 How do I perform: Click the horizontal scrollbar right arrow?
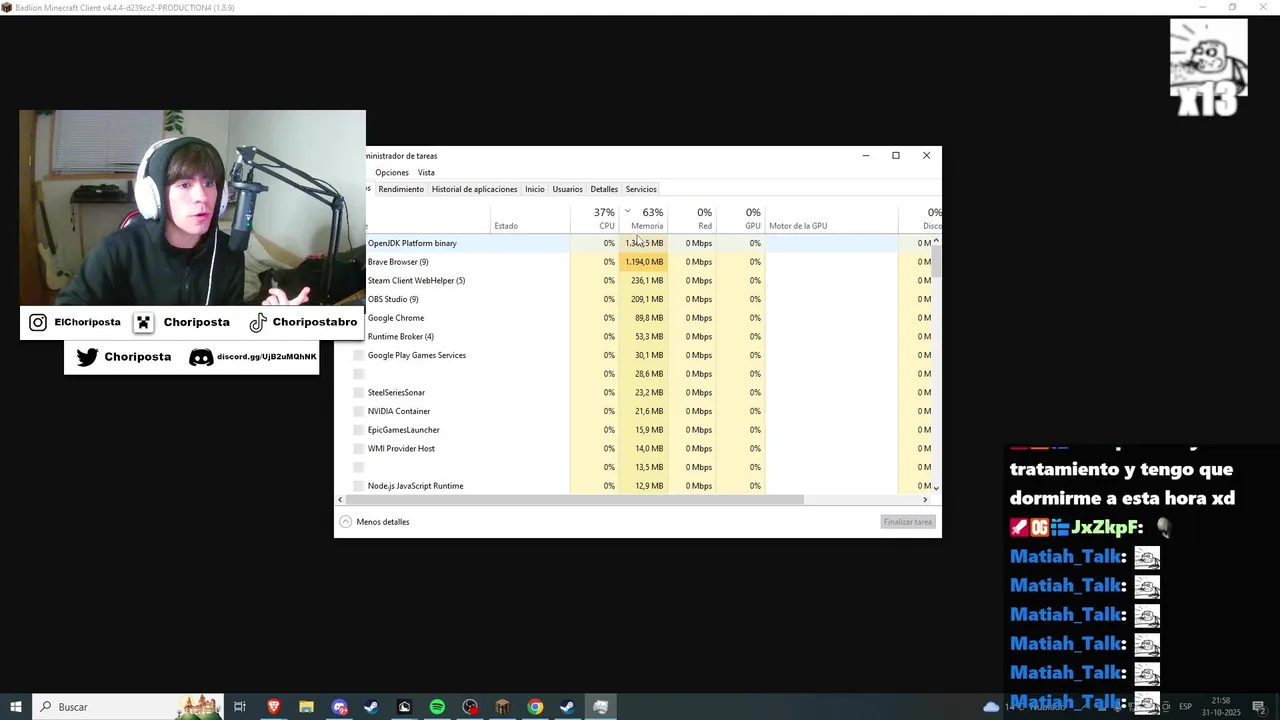point(925,499)
